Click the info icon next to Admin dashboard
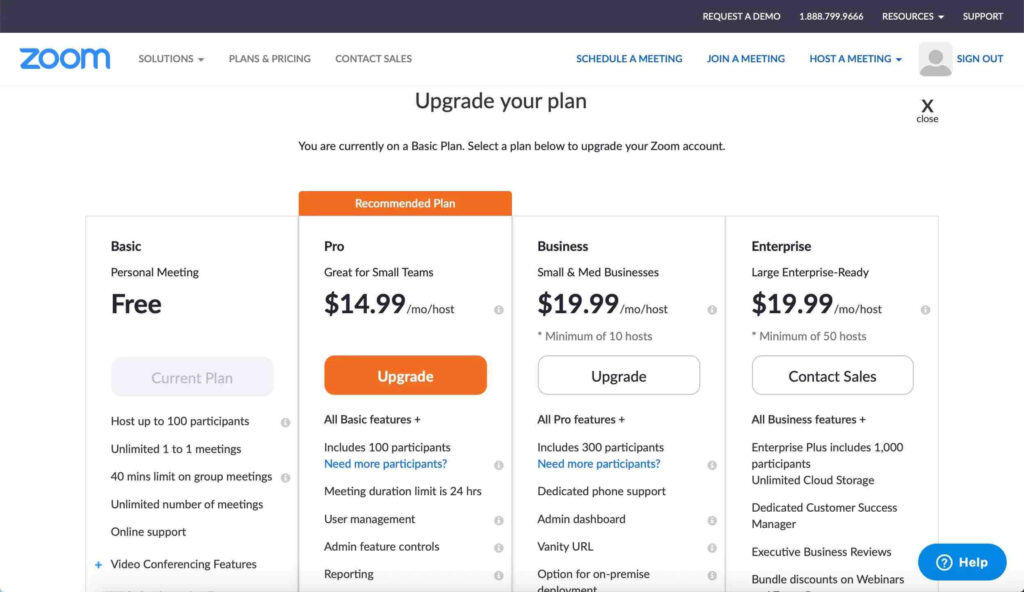 tap(711, 519)
